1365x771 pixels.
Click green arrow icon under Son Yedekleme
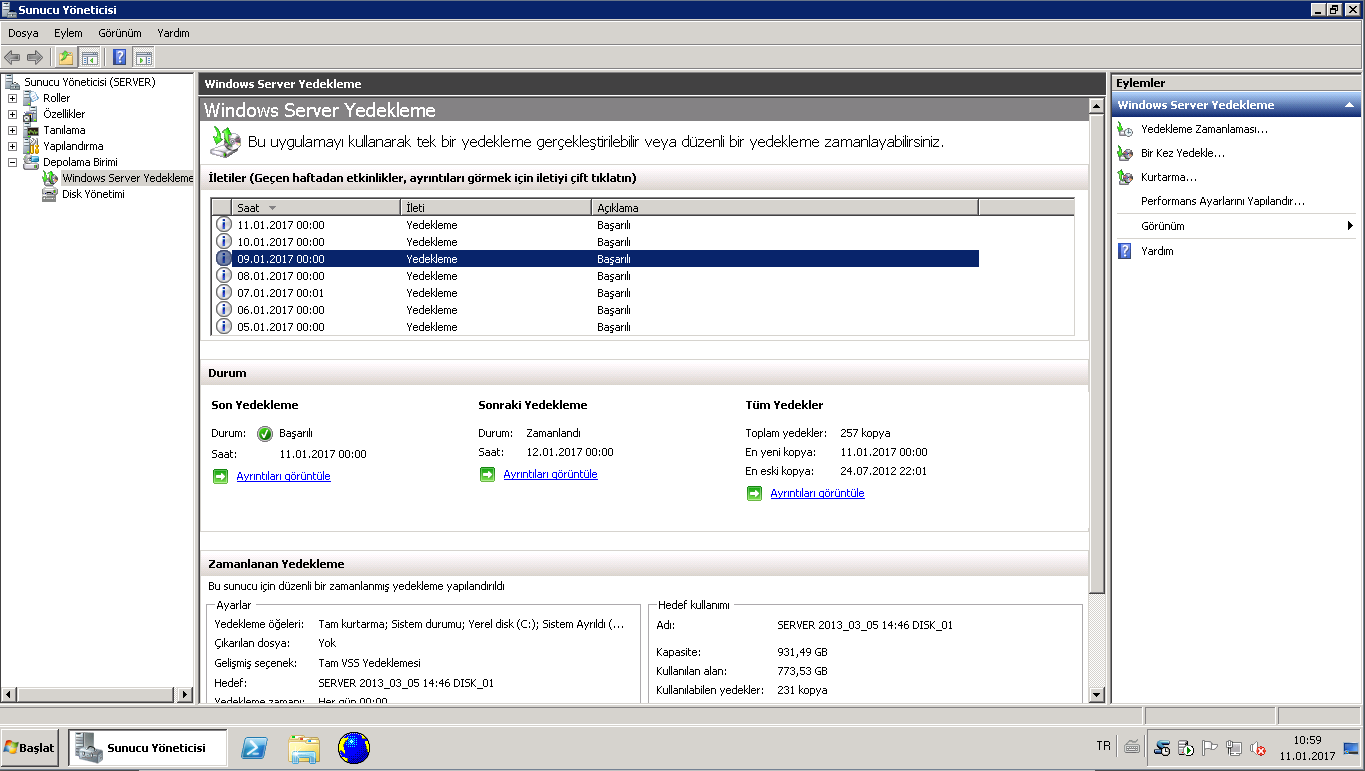(220, 476)
